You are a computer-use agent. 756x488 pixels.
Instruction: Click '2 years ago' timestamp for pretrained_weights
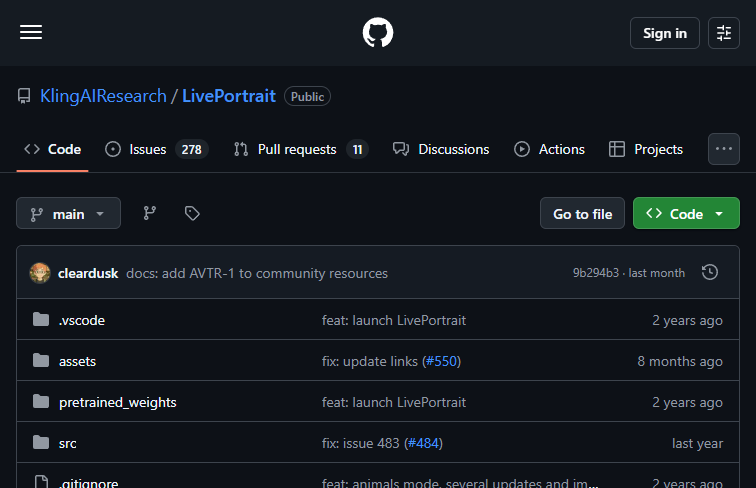pos(687,402)
